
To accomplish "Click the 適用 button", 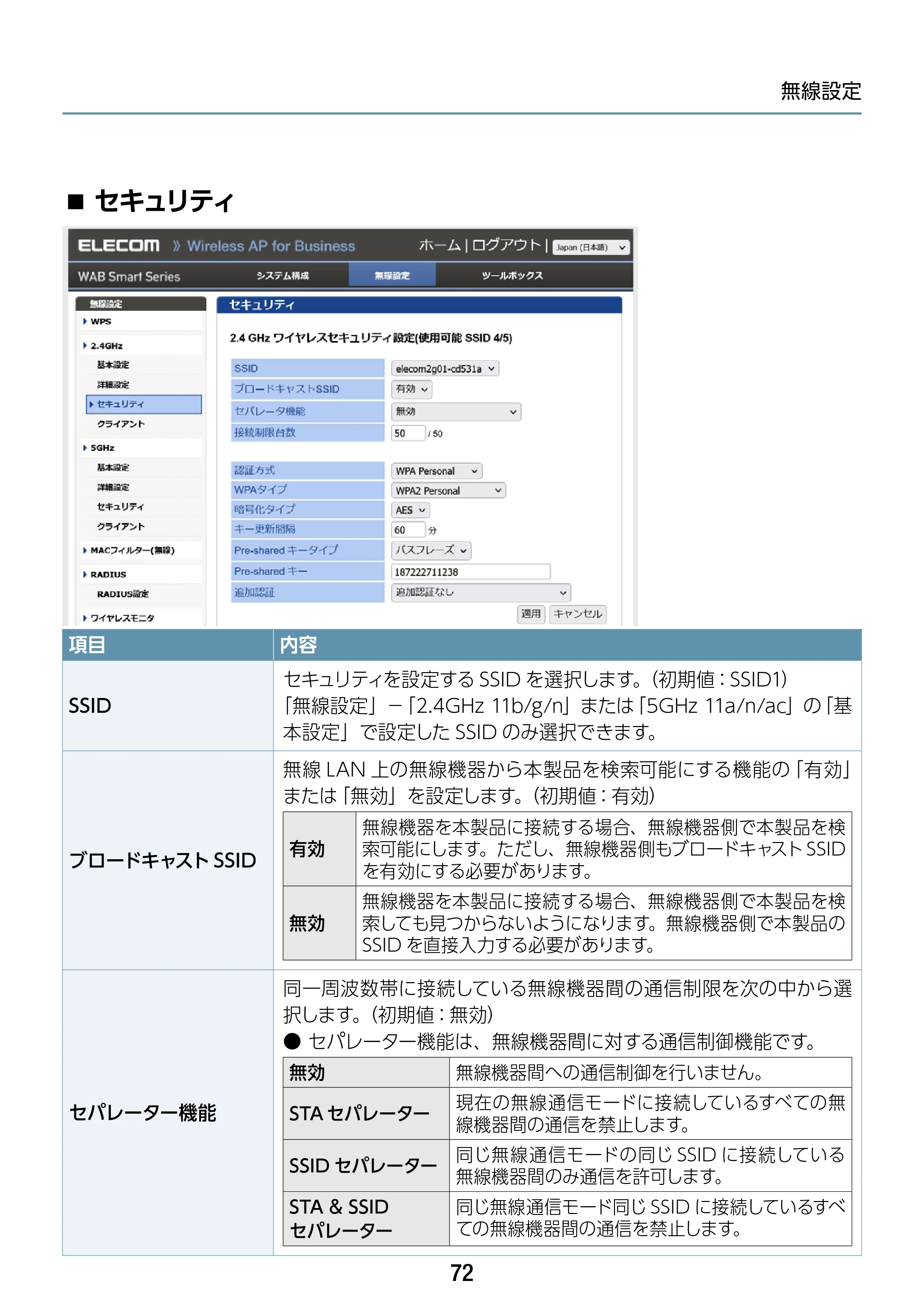I will [x=530, y=614].
